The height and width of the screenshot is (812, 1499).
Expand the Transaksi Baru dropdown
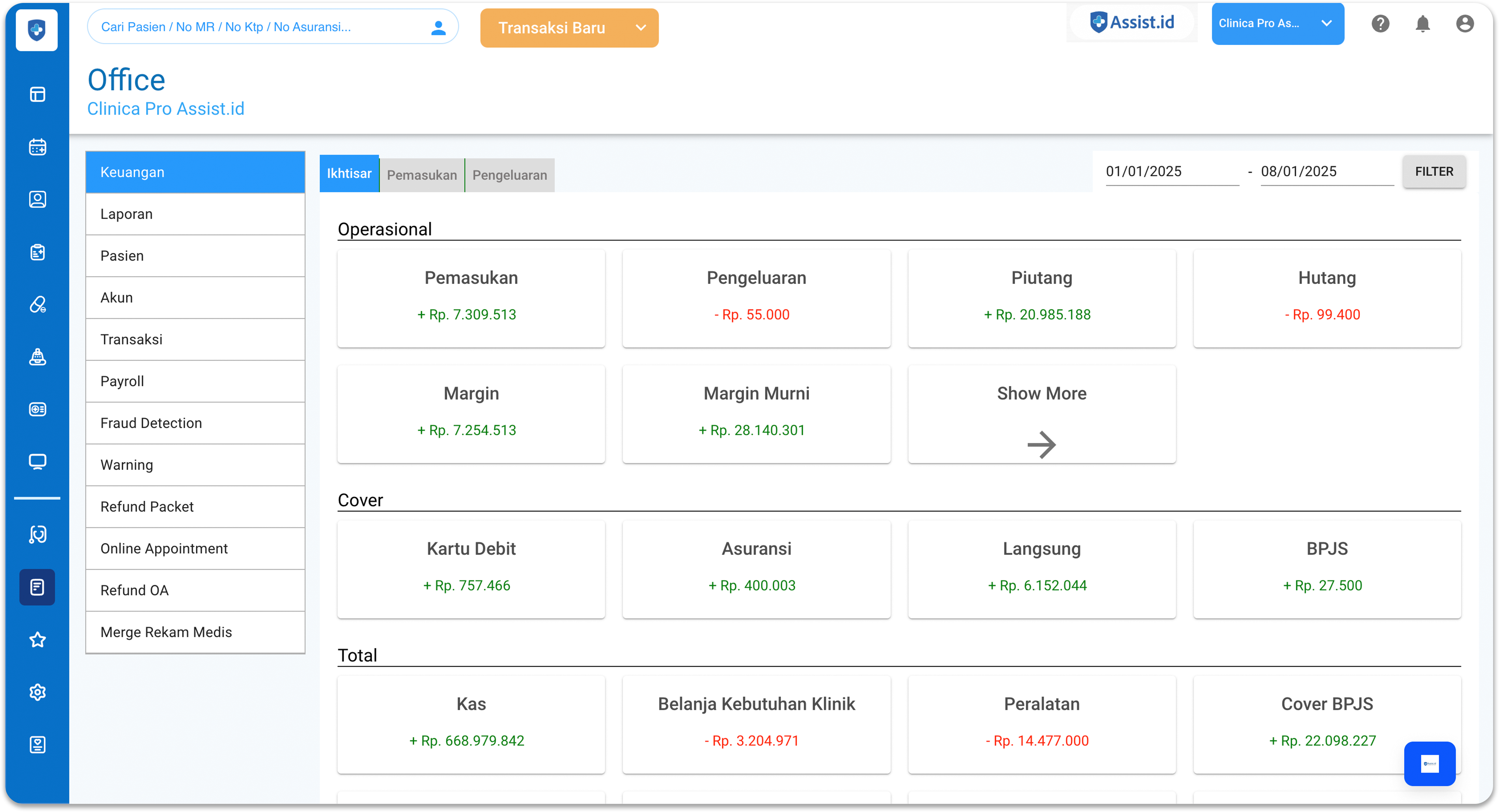[x=569, y=28]
